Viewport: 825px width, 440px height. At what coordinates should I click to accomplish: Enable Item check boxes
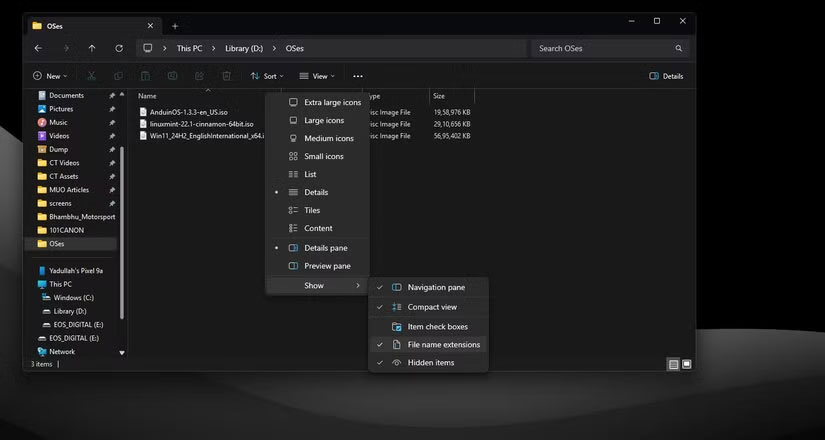click(437, 327)
